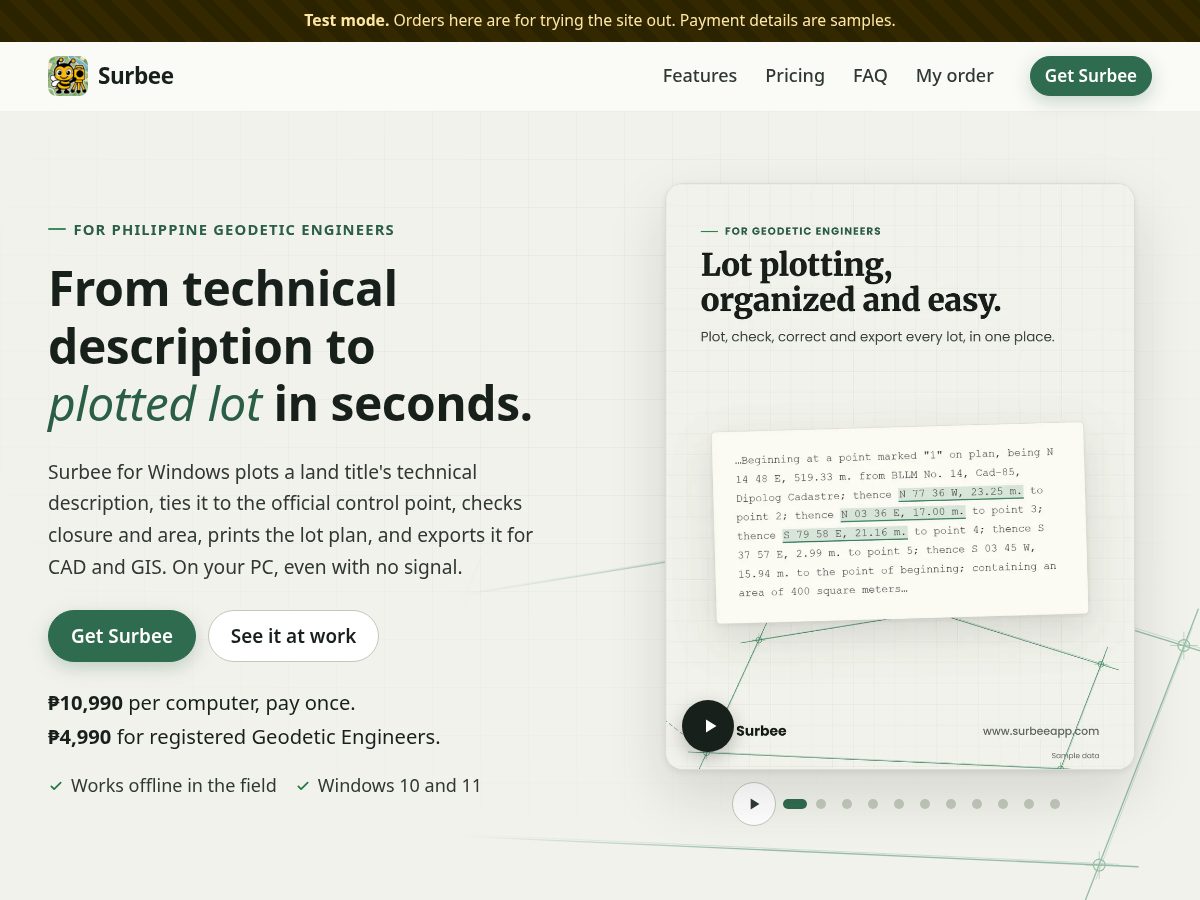The width and height of the screenshot is (1200, 900).
Task: Click the highlighted 'S 79 58 E, 21.16 m.' bearing
Action: [845, 533]
